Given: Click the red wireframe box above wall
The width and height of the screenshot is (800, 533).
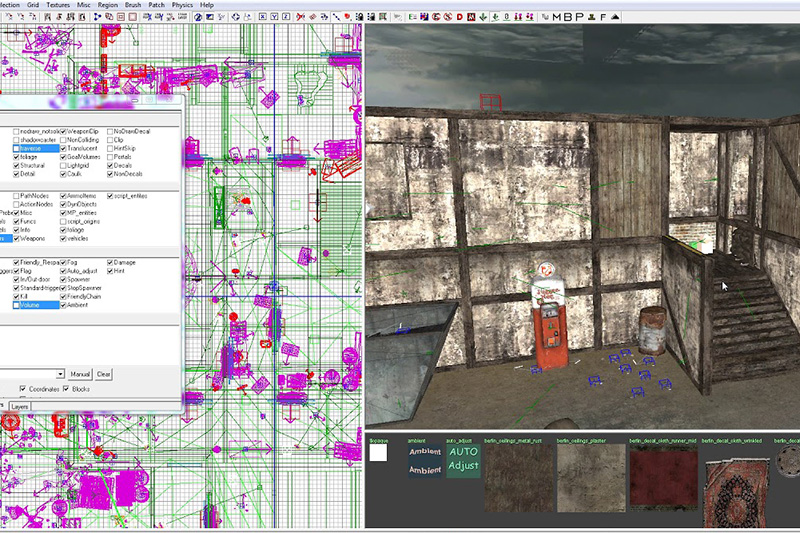Looking at the screenshot, I should tap(490, 102).
